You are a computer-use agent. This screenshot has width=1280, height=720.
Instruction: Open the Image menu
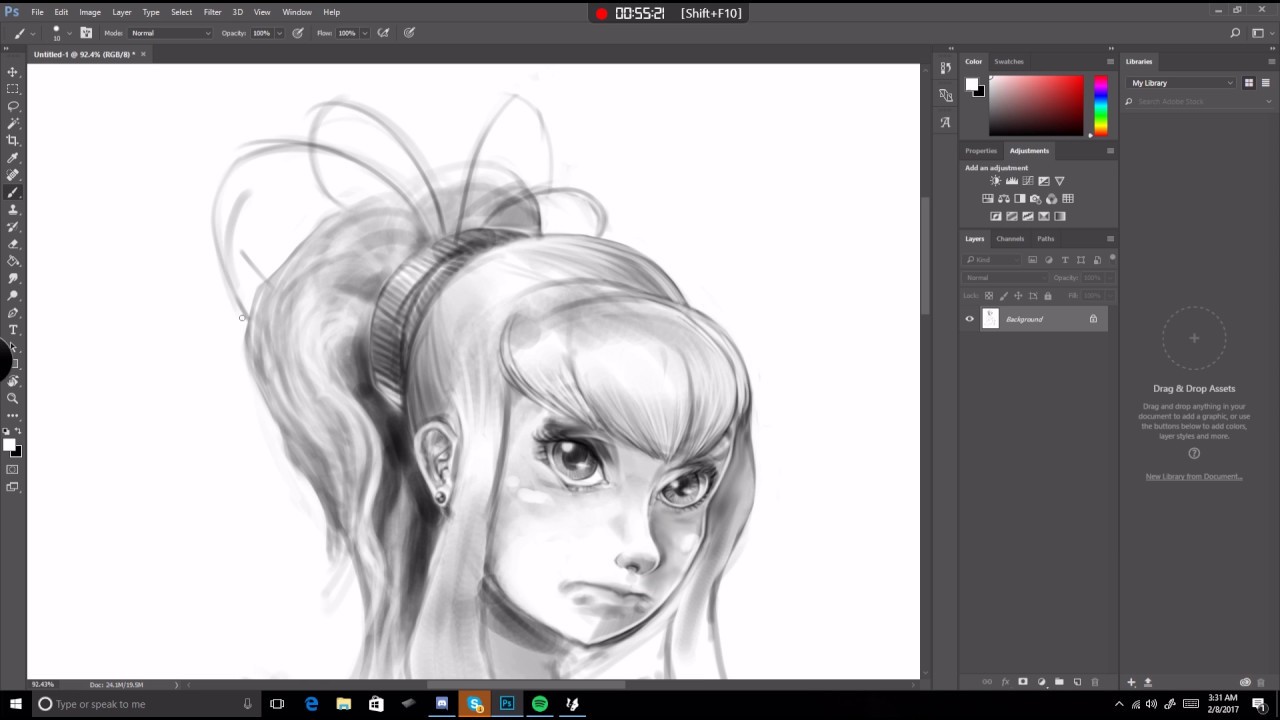click(90, 12)
